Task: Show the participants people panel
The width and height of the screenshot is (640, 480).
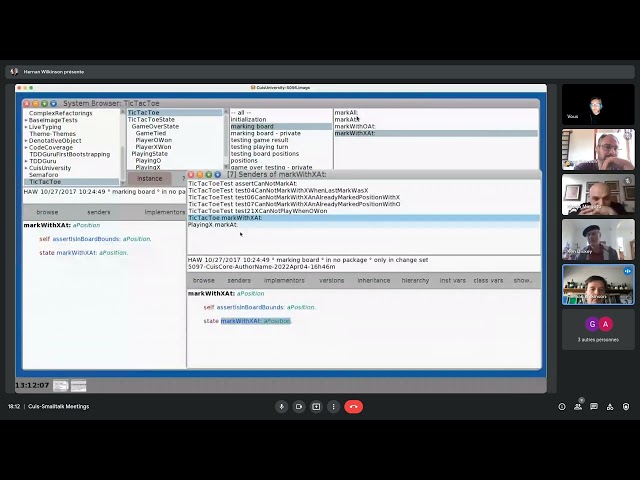Action: pyautogui.click(x=578, y=407)
